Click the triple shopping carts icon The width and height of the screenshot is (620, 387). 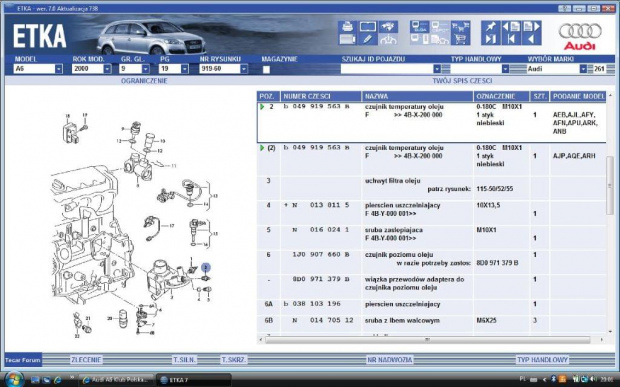(x=460, y=27)
